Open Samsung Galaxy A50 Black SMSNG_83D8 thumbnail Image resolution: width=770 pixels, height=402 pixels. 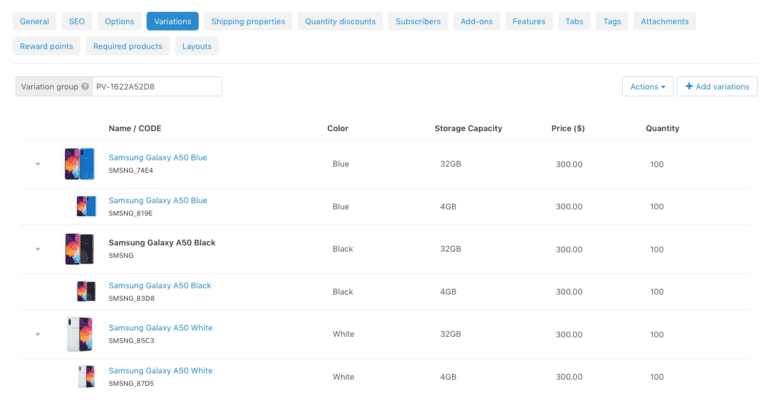click(x=86, y=292)
